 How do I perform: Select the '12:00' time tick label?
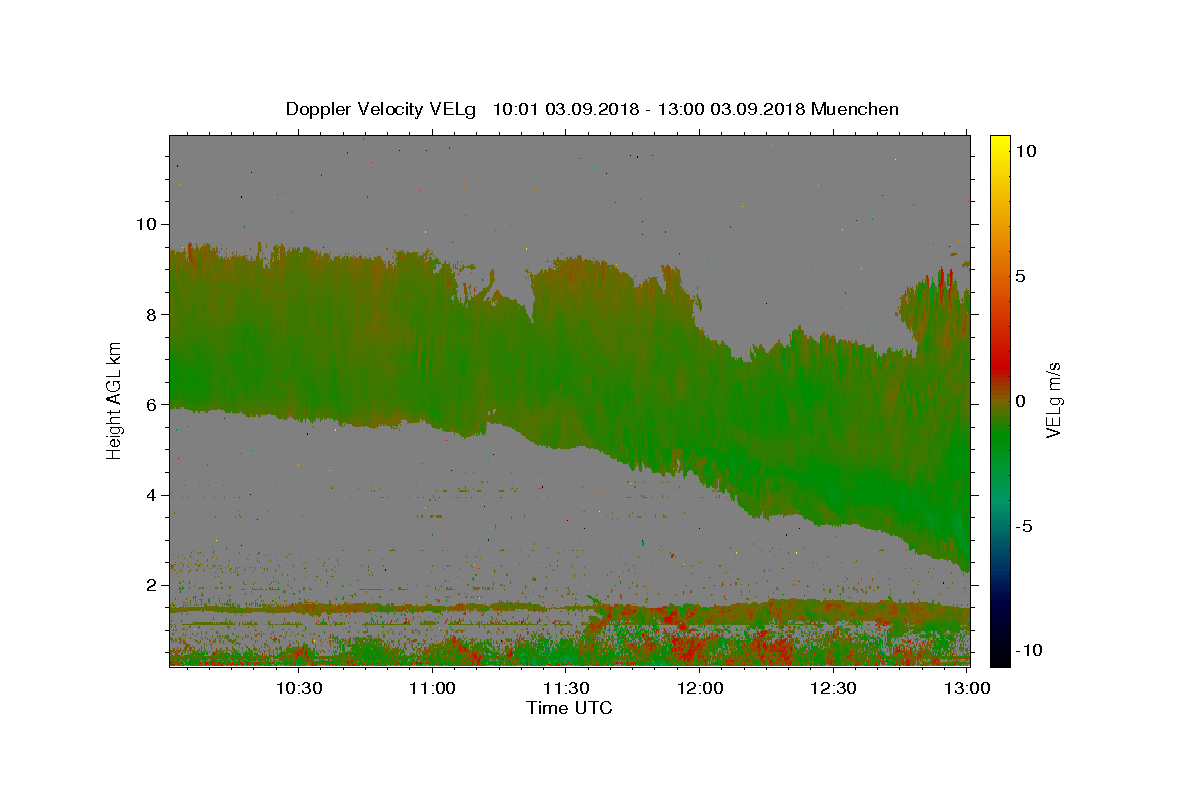pos(700,689)
